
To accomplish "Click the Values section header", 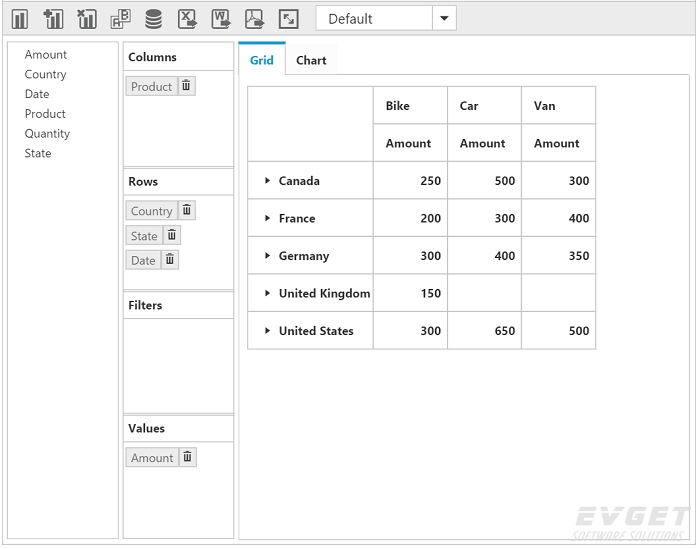I will pos(178,428).
